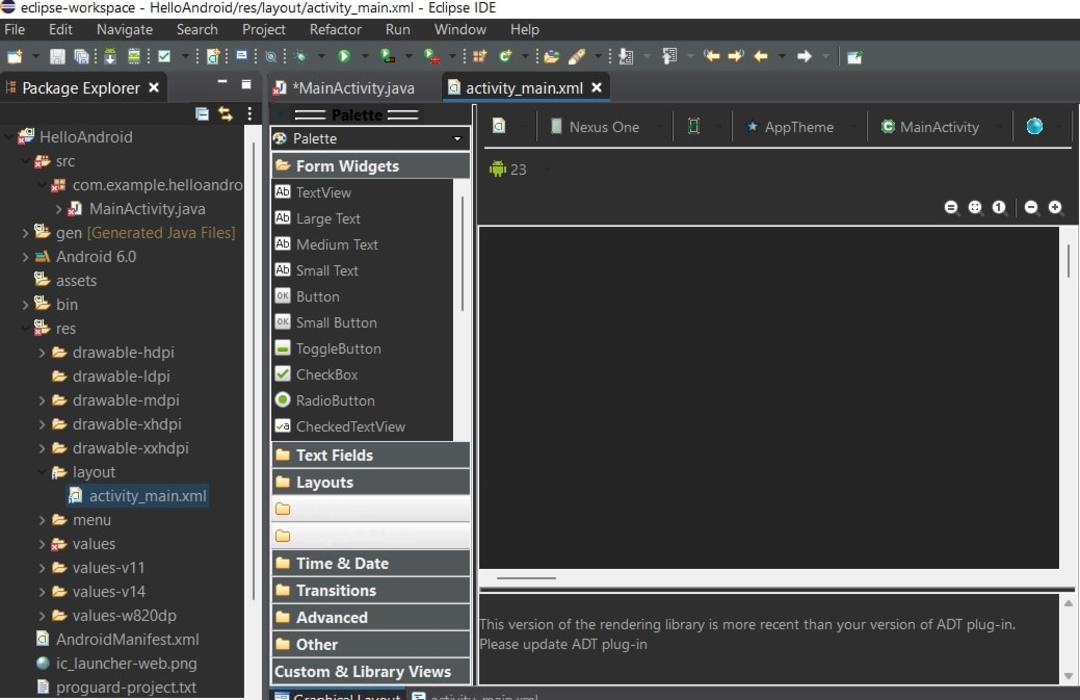This screenshot has height=700, width=1080.
Task: Open the AppTheme theme dropdown
Action: click(799, 127)
